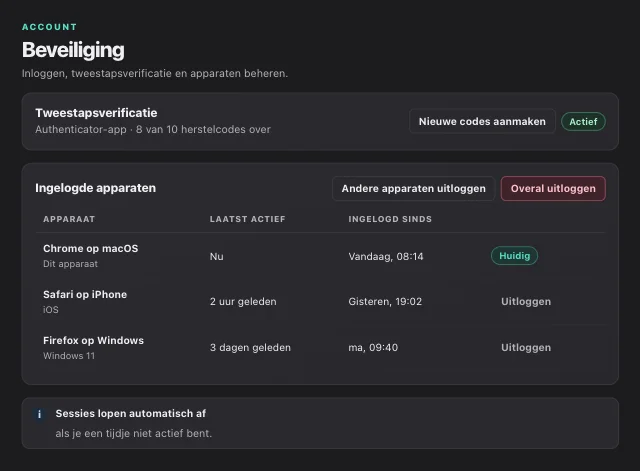Click the 'Windows 11' subtitle
The image size is (640, 471).
pos(69,356)
